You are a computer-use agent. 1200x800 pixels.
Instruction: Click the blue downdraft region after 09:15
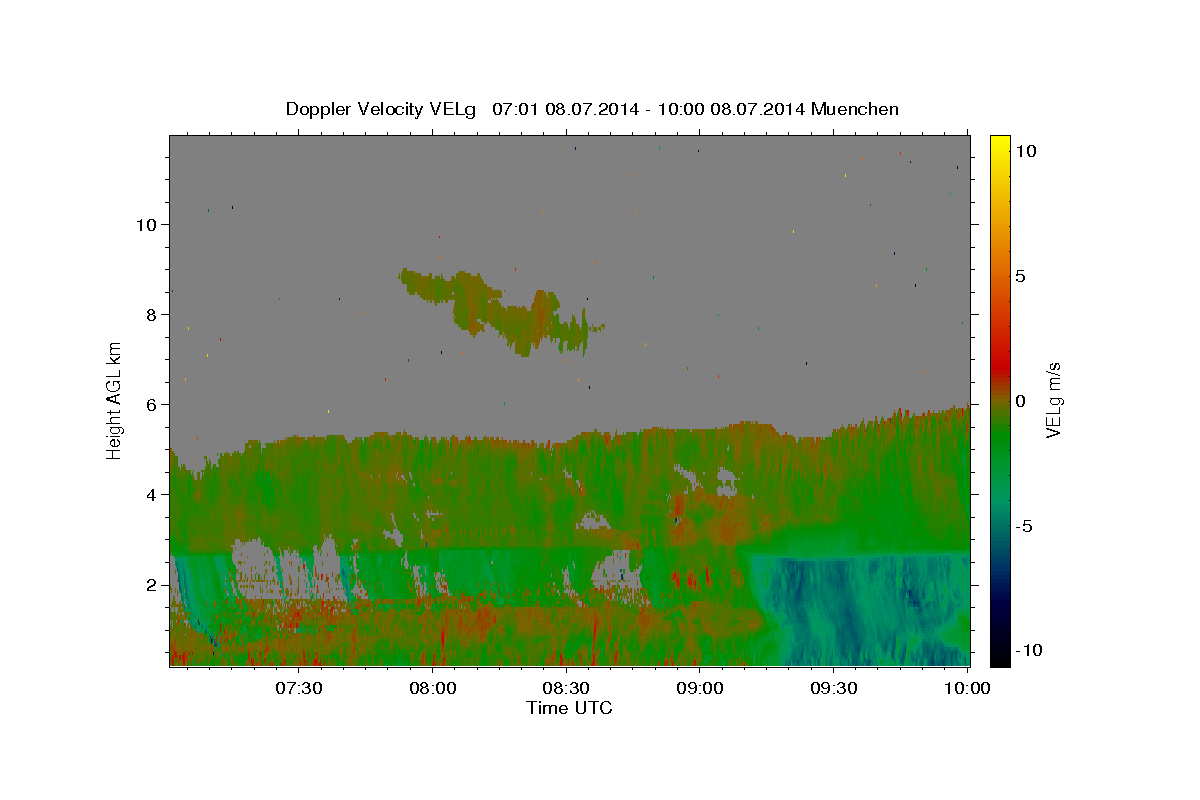[x=860, y=608]
